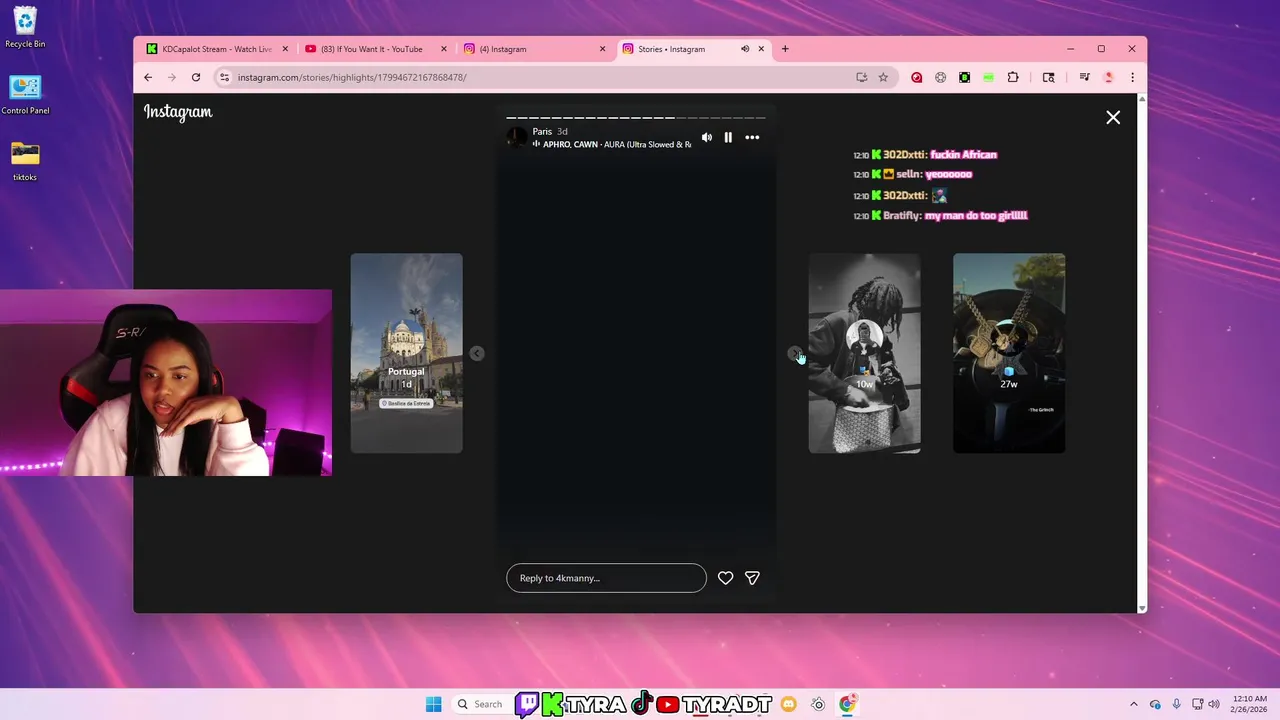1280x720 pixels.
Task: Open the tab search icon
Action: point(1048,77)
